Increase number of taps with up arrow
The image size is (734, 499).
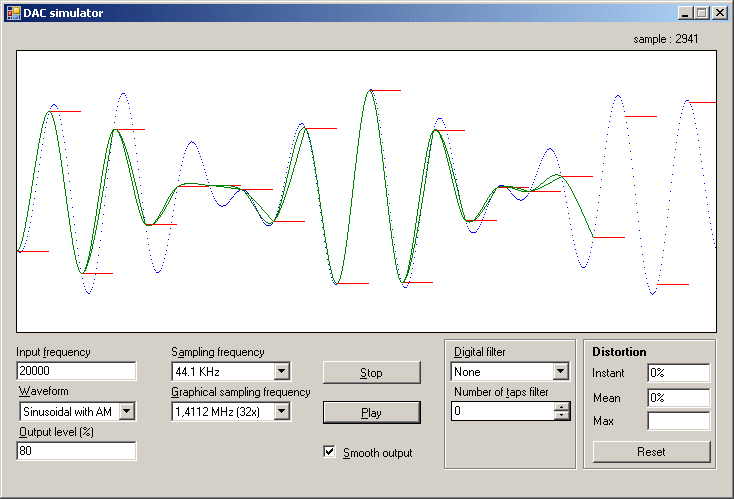click(561, 406)
